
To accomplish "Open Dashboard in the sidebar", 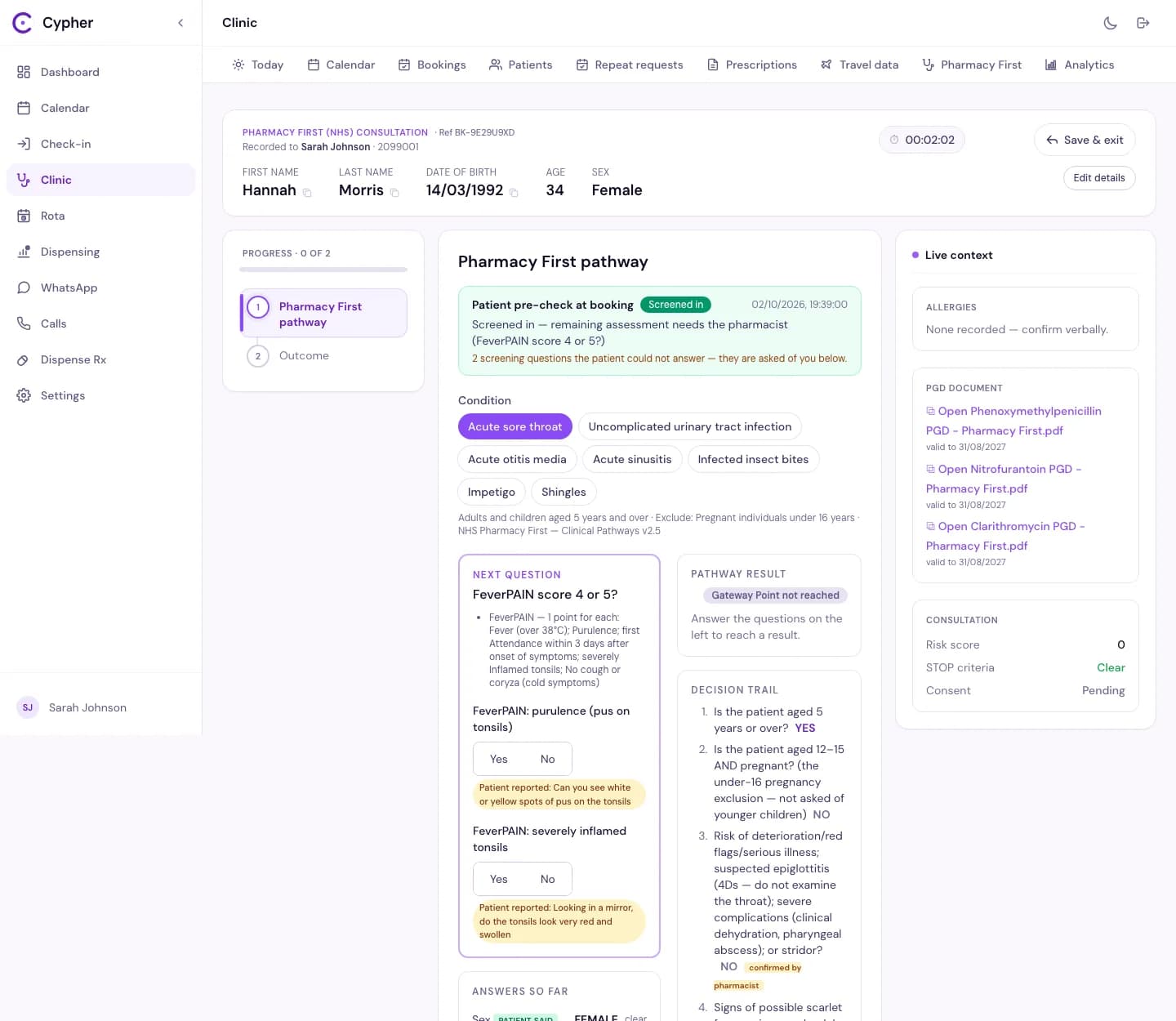I will 101,72.
